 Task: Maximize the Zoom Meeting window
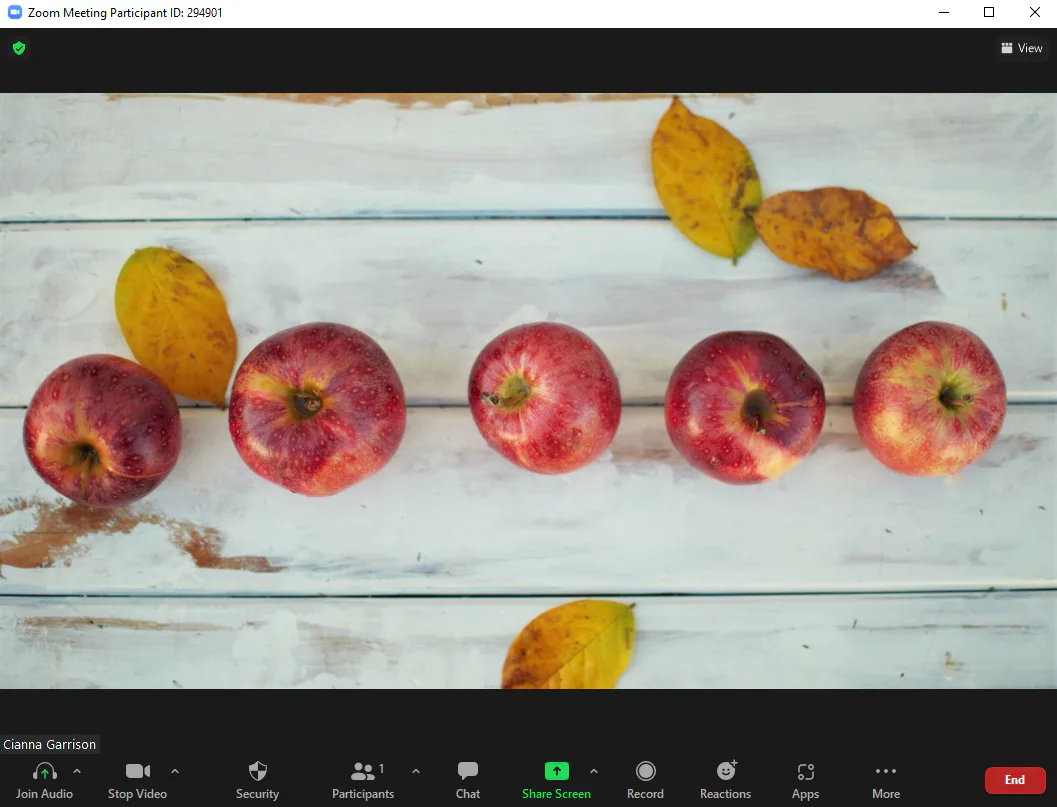coord(989,12)
